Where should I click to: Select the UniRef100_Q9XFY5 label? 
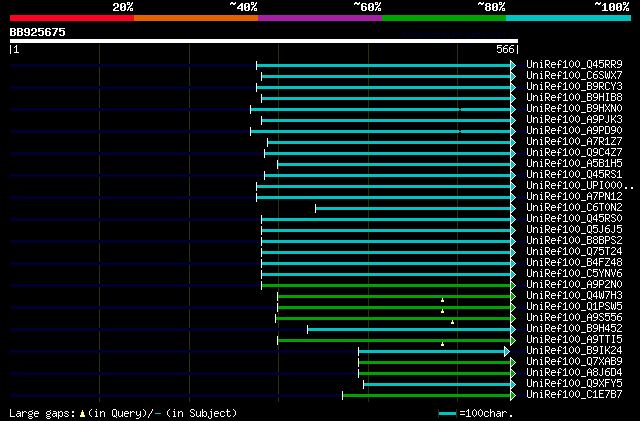point(574,384)
